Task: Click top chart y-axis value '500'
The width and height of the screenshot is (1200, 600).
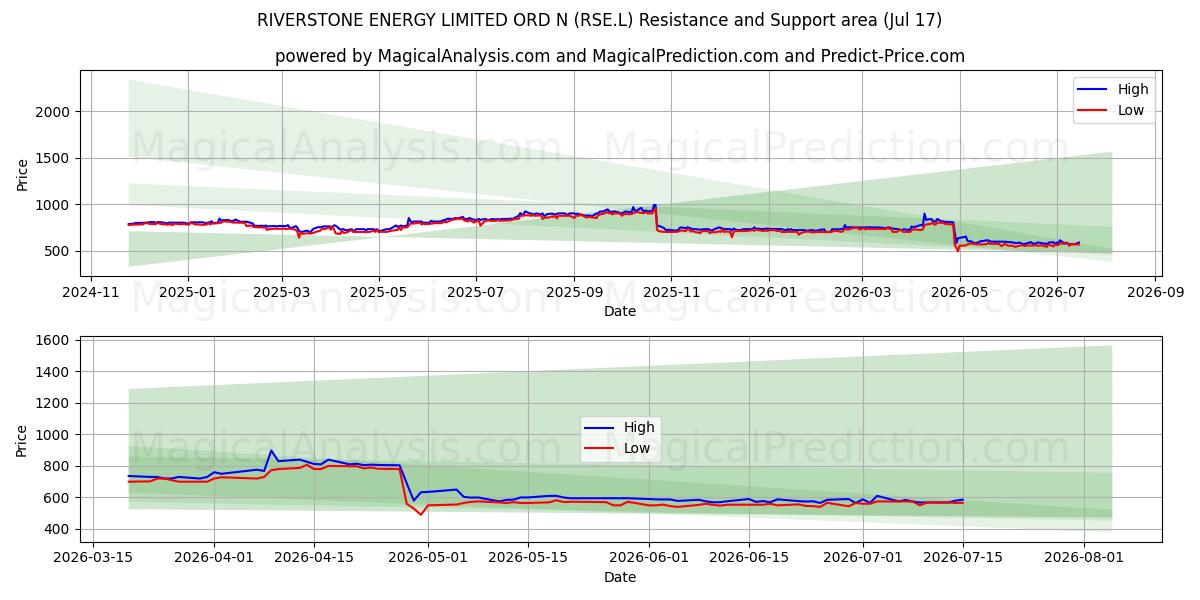Action: pos(58,251)
